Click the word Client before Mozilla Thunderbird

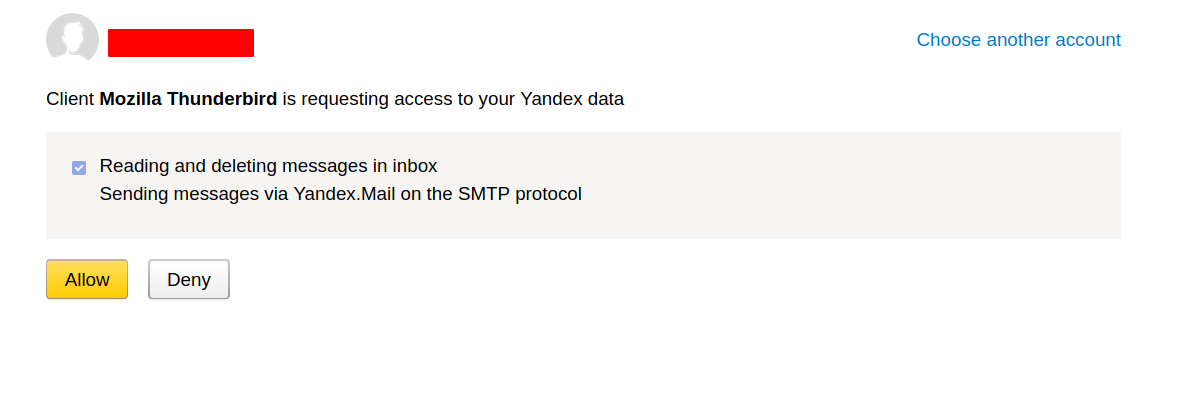(x=70, y=99)
